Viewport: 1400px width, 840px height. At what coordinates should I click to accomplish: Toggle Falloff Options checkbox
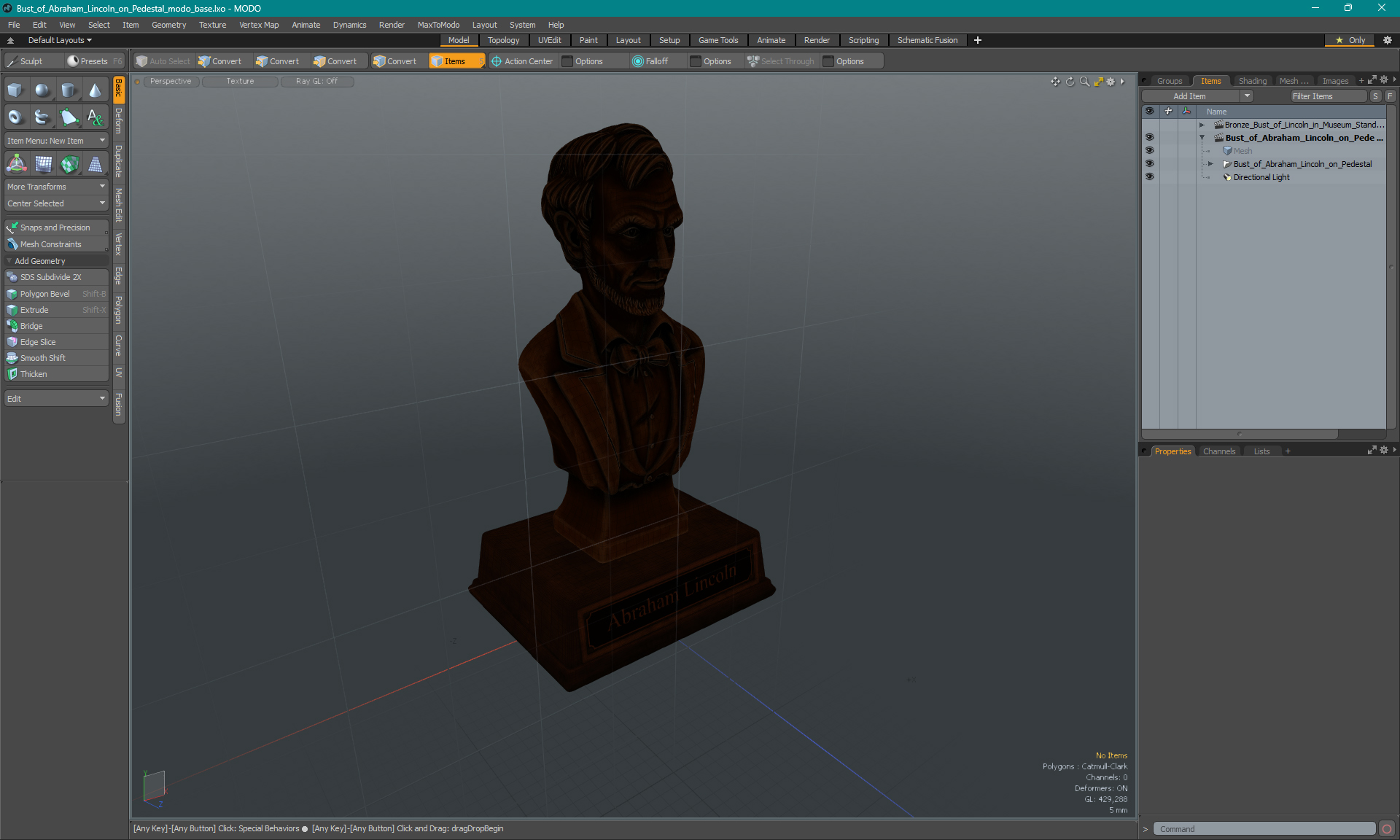click(x=696, y=61)
